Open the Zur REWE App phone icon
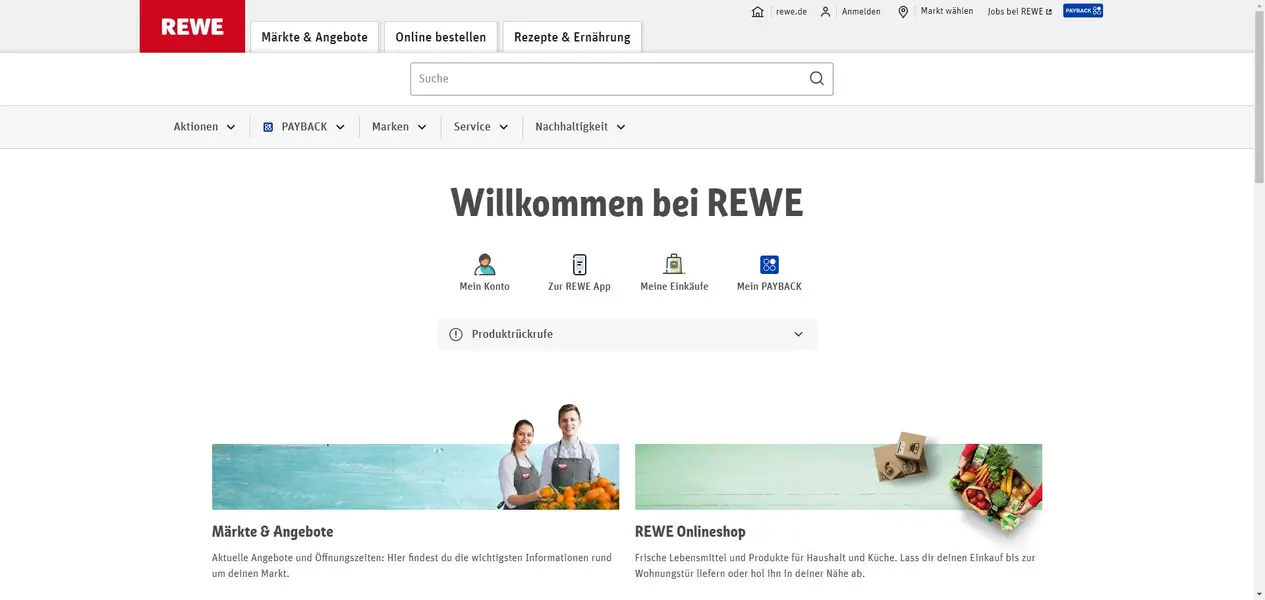This screenshot has width=1265, height=600. (x=579, y=264)
